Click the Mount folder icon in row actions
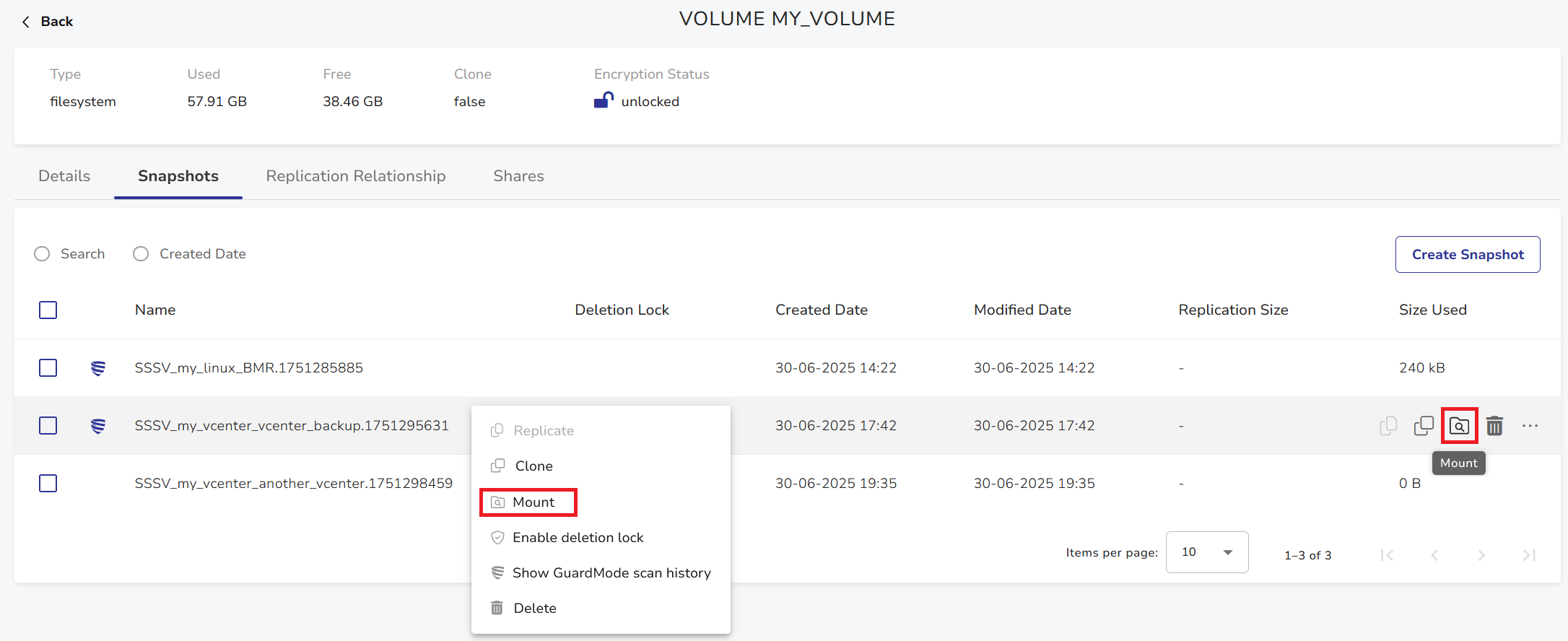This screenshot has width=1568, height=641. pos(1459,426)
